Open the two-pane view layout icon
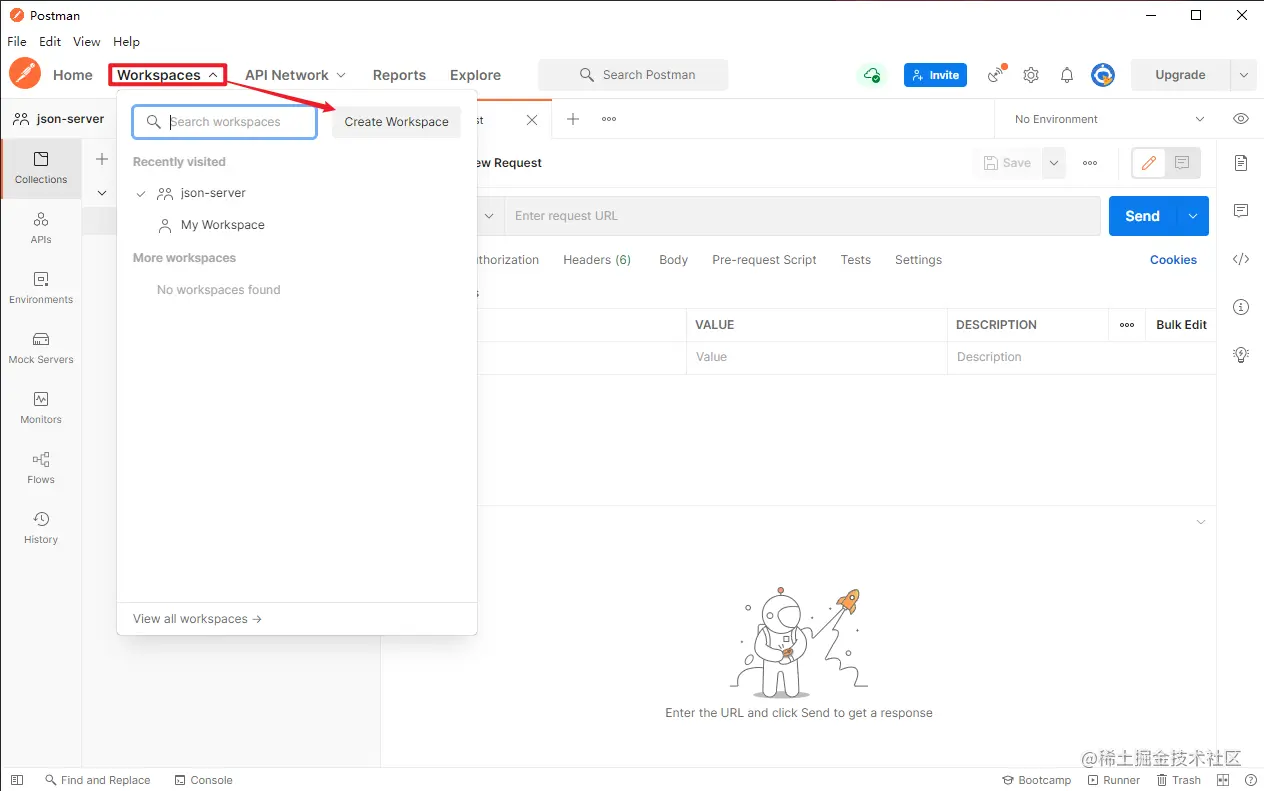The width and height of the screenshot is (1264, 791). pos(1223,780)
